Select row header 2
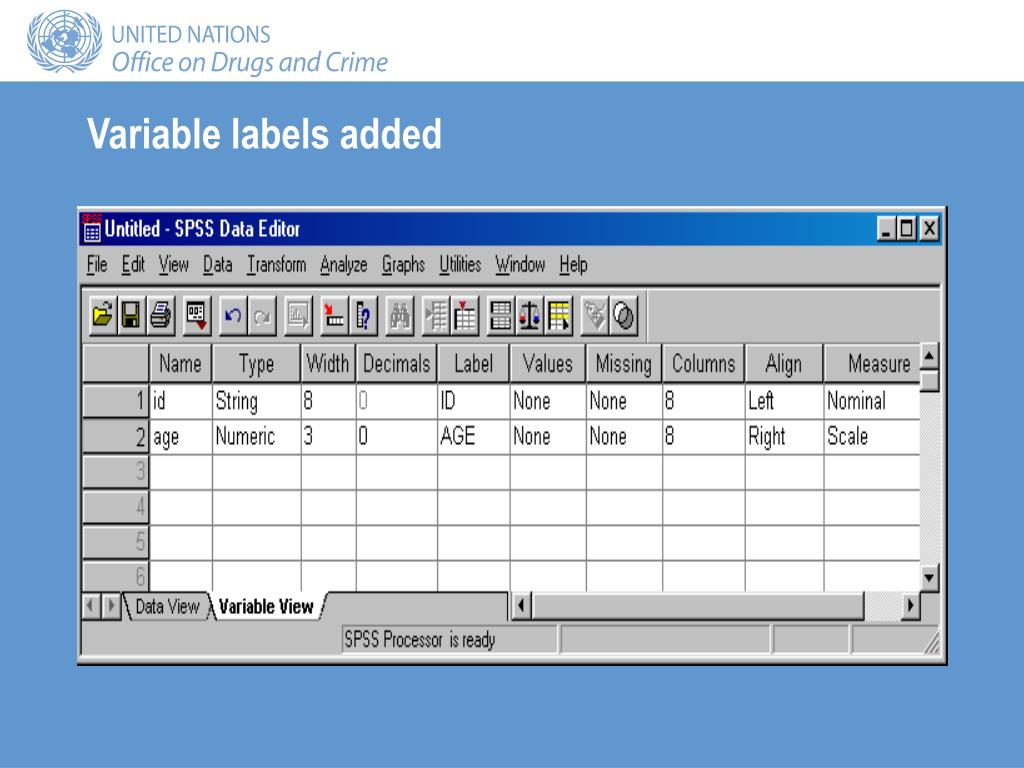 (x=116, y=436)
